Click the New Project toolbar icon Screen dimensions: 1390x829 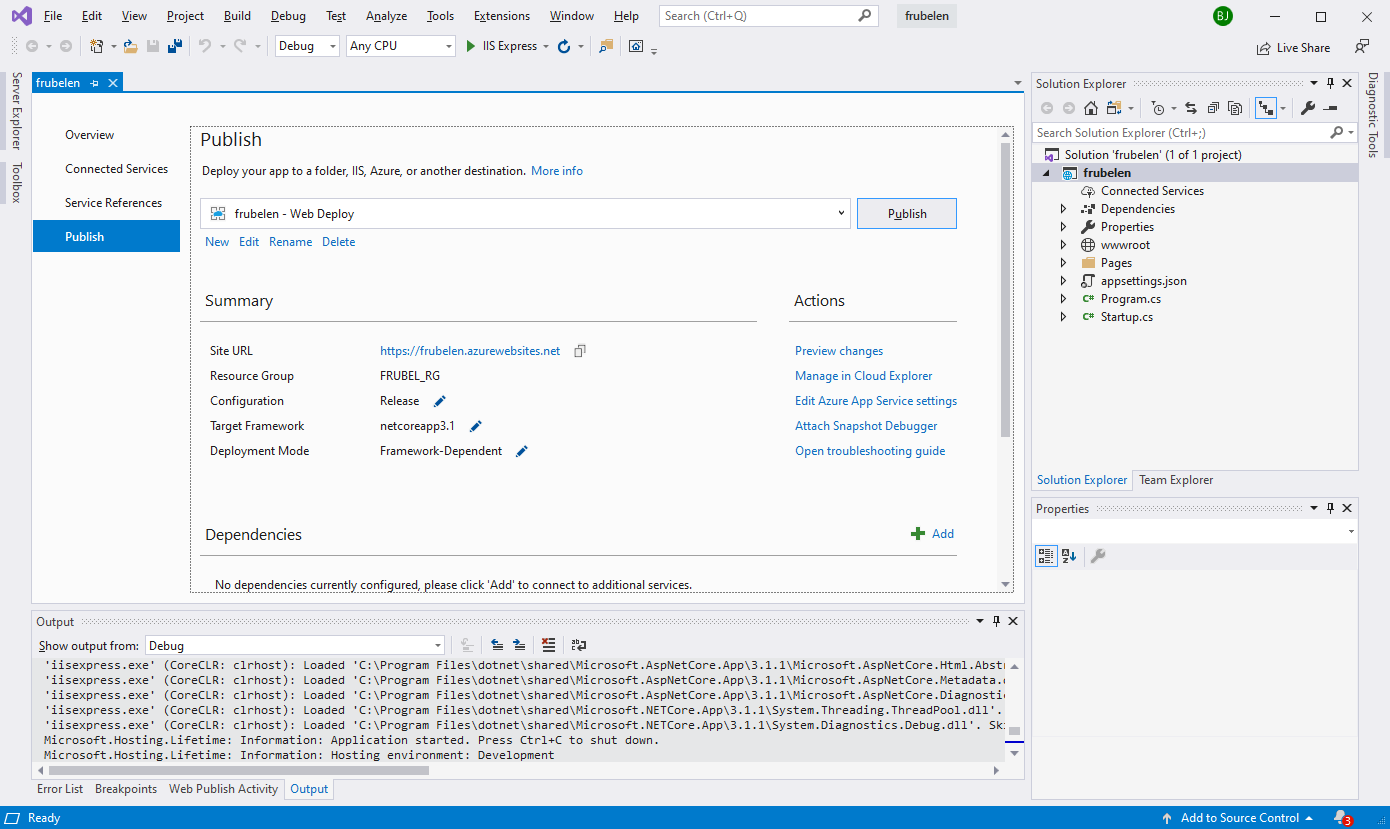click(x=96, y=46)
